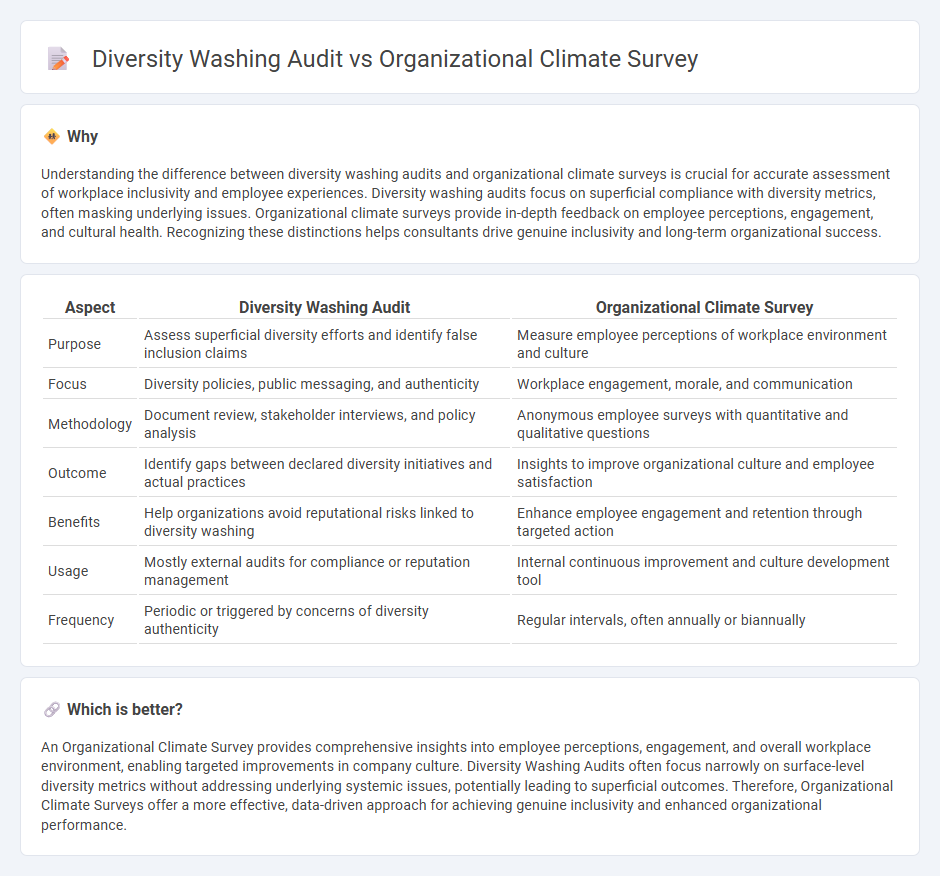940x876 pixels.
Task: Click cell 'Measure employee perceptions of workplace environment and culture'
Action: pos(704,344)
